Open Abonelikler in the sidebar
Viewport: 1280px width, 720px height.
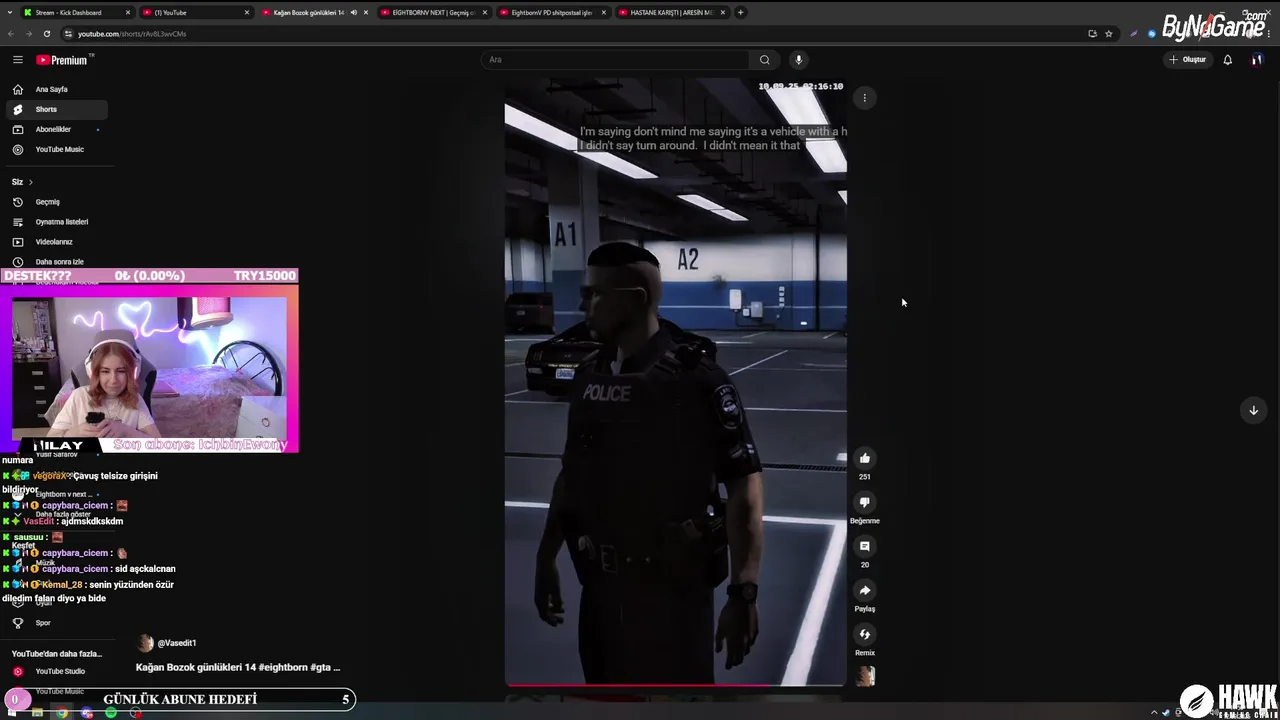click(56, 129)
